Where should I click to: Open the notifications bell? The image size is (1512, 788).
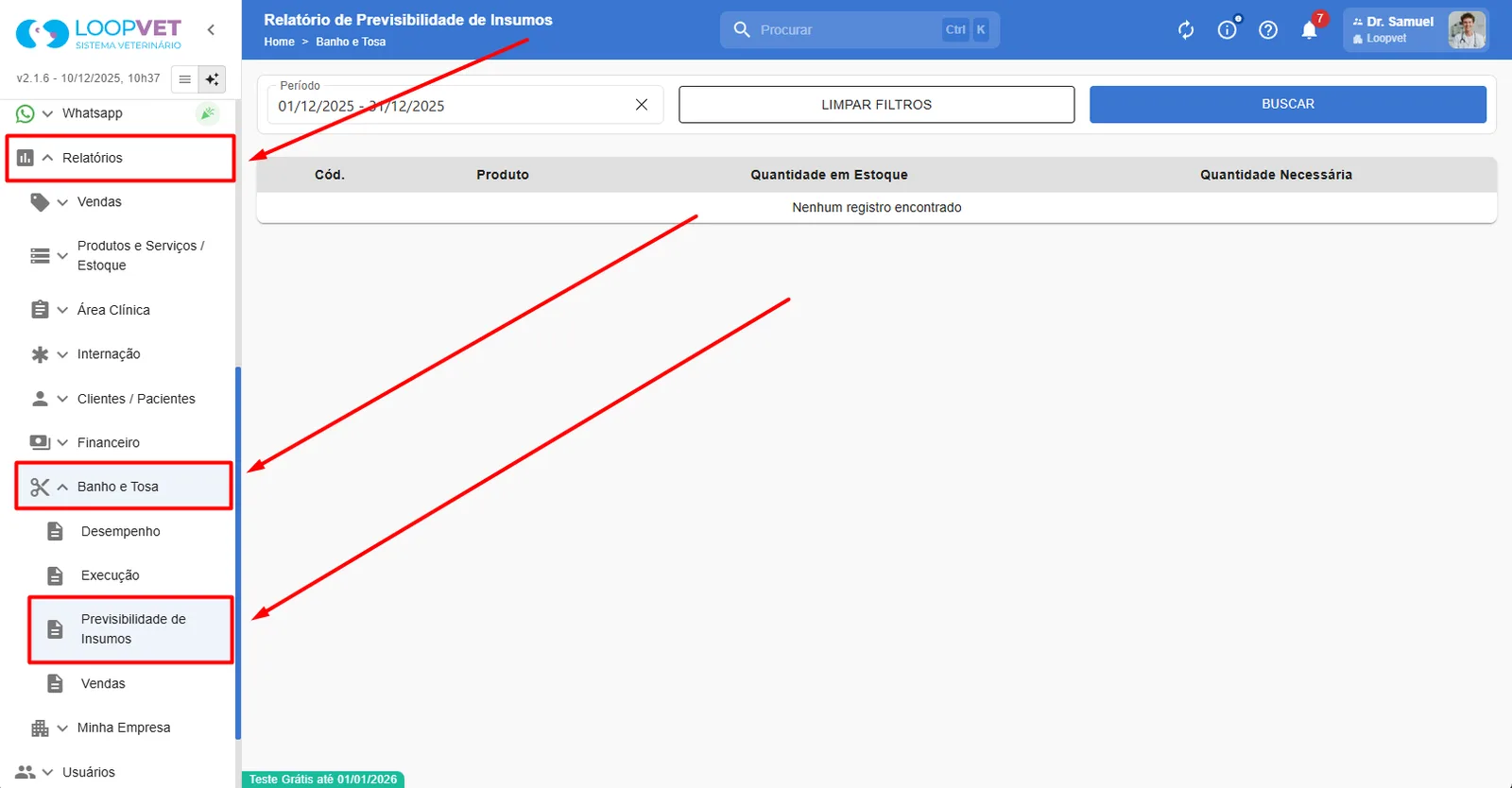1310,30
